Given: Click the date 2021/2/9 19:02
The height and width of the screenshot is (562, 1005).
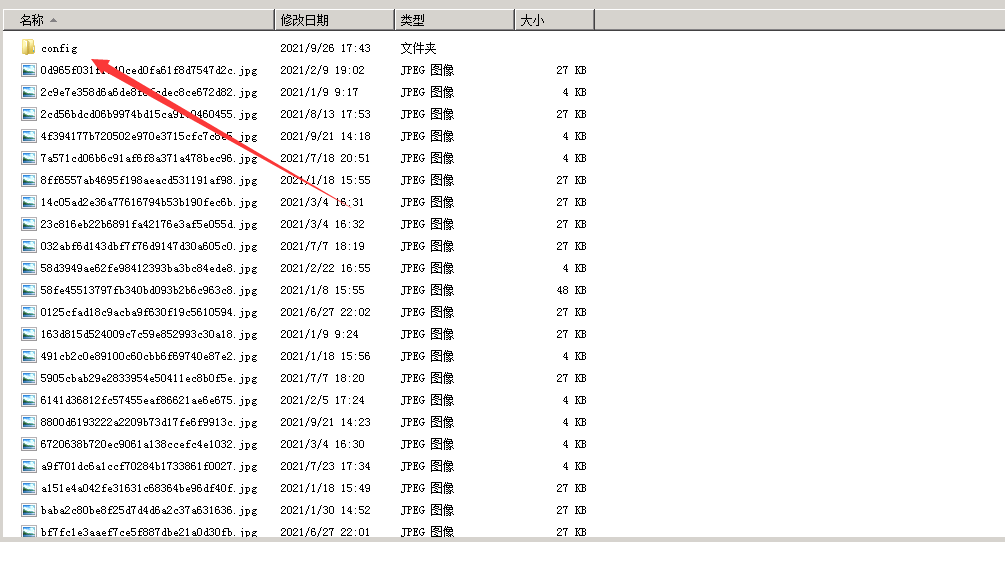Looking at the screenshot, I should [322, 70].
